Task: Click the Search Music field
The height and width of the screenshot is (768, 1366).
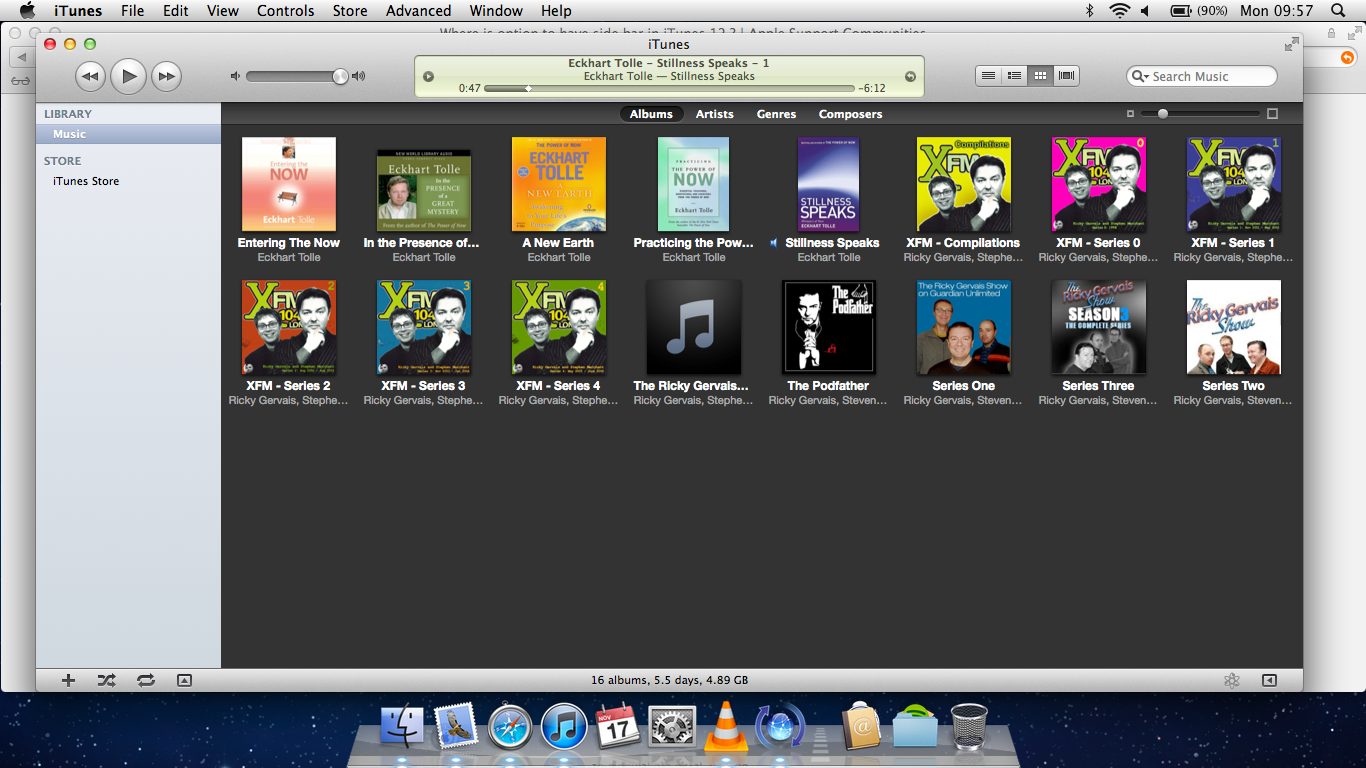Action: point(1202,76)
